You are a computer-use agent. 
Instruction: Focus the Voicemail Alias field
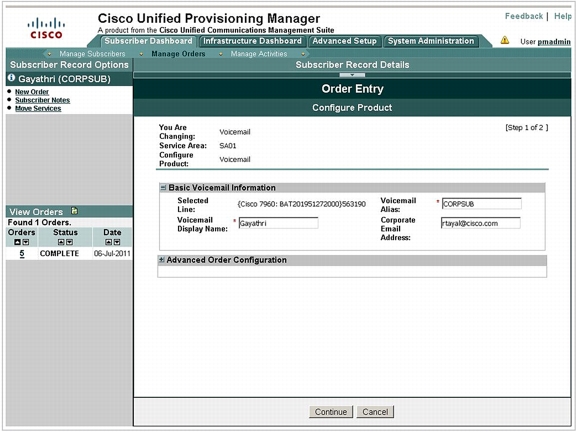pos(481,204)
